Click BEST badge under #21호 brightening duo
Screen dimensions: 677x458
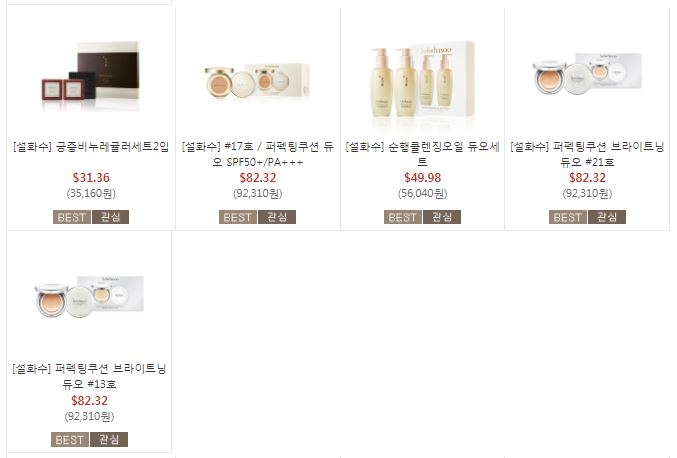click(568, 217)
